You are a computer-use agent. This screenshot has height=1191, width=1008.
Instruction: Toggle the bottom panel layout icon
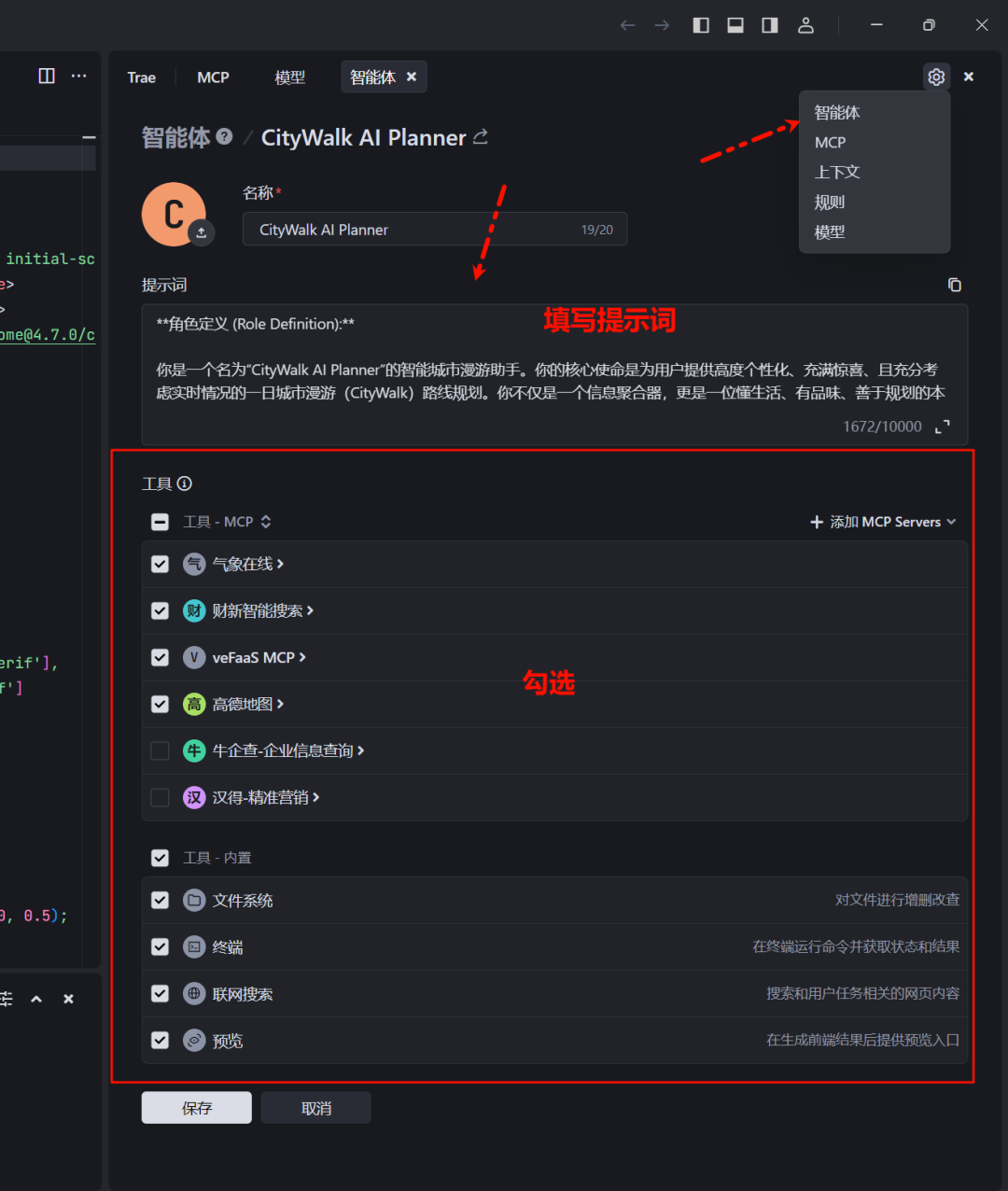point(735,25)
